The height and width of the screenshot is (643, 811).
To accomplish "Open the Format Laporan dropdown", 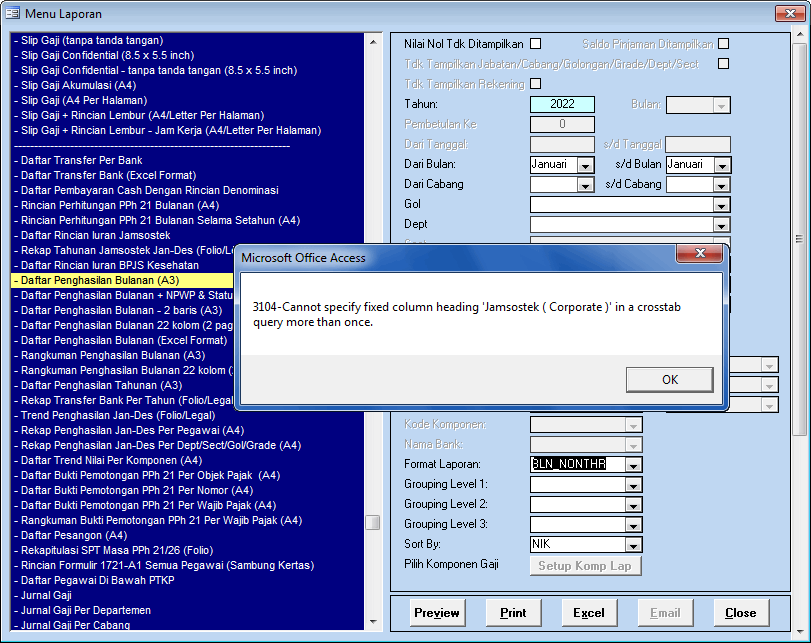I will coord(633,465).
